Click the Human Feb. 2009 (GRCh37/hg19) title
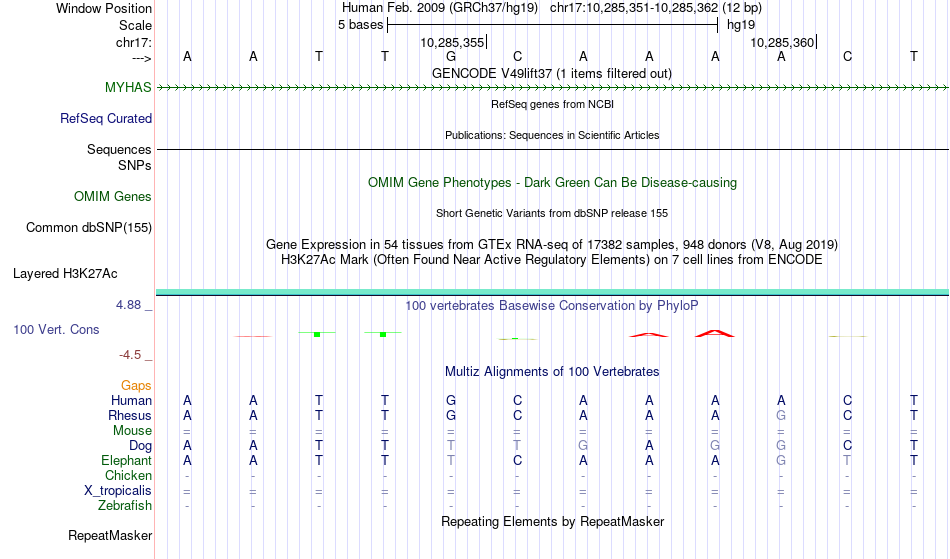The width and height of the screenshot is (950, 559). point(439,8)
